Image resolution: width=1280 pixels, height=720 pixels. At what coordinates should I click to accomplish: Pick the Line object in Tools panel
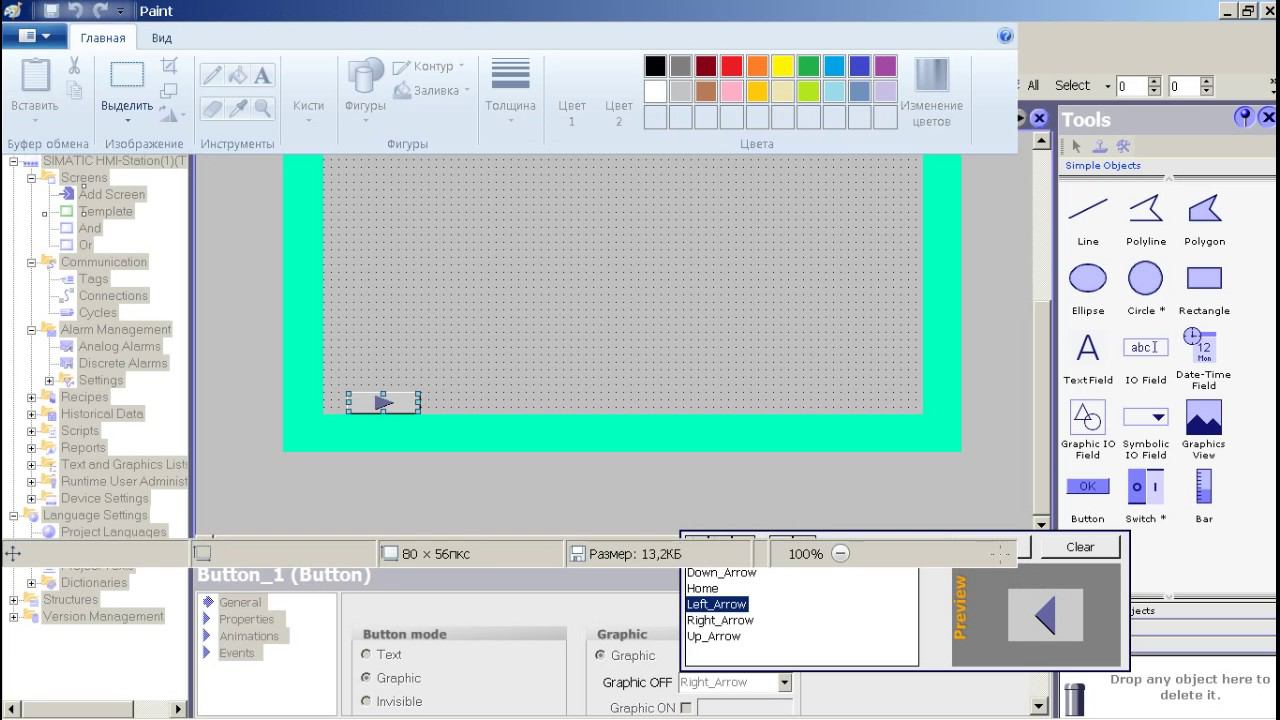click(1088, 219)
